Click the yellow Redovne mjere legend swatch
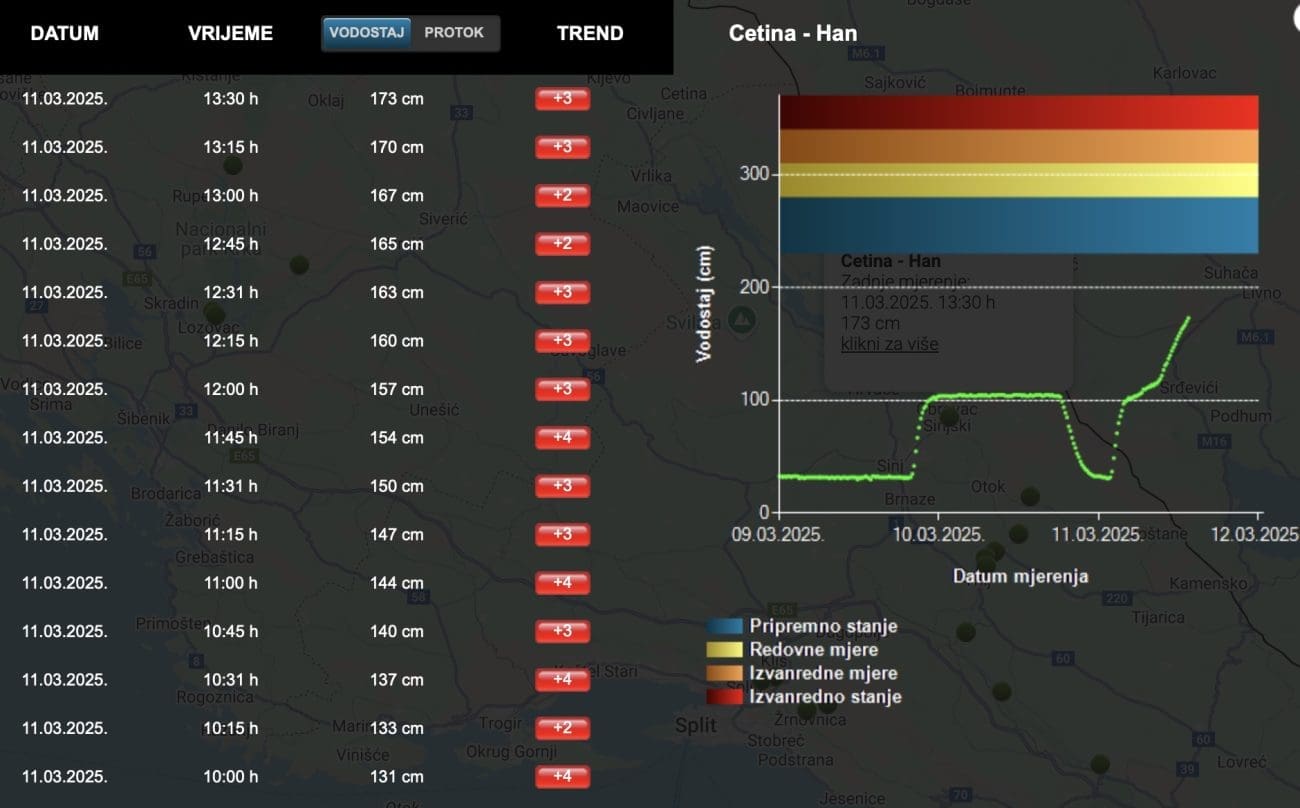This screenshot has height=808, width=1300. [725, 650]
